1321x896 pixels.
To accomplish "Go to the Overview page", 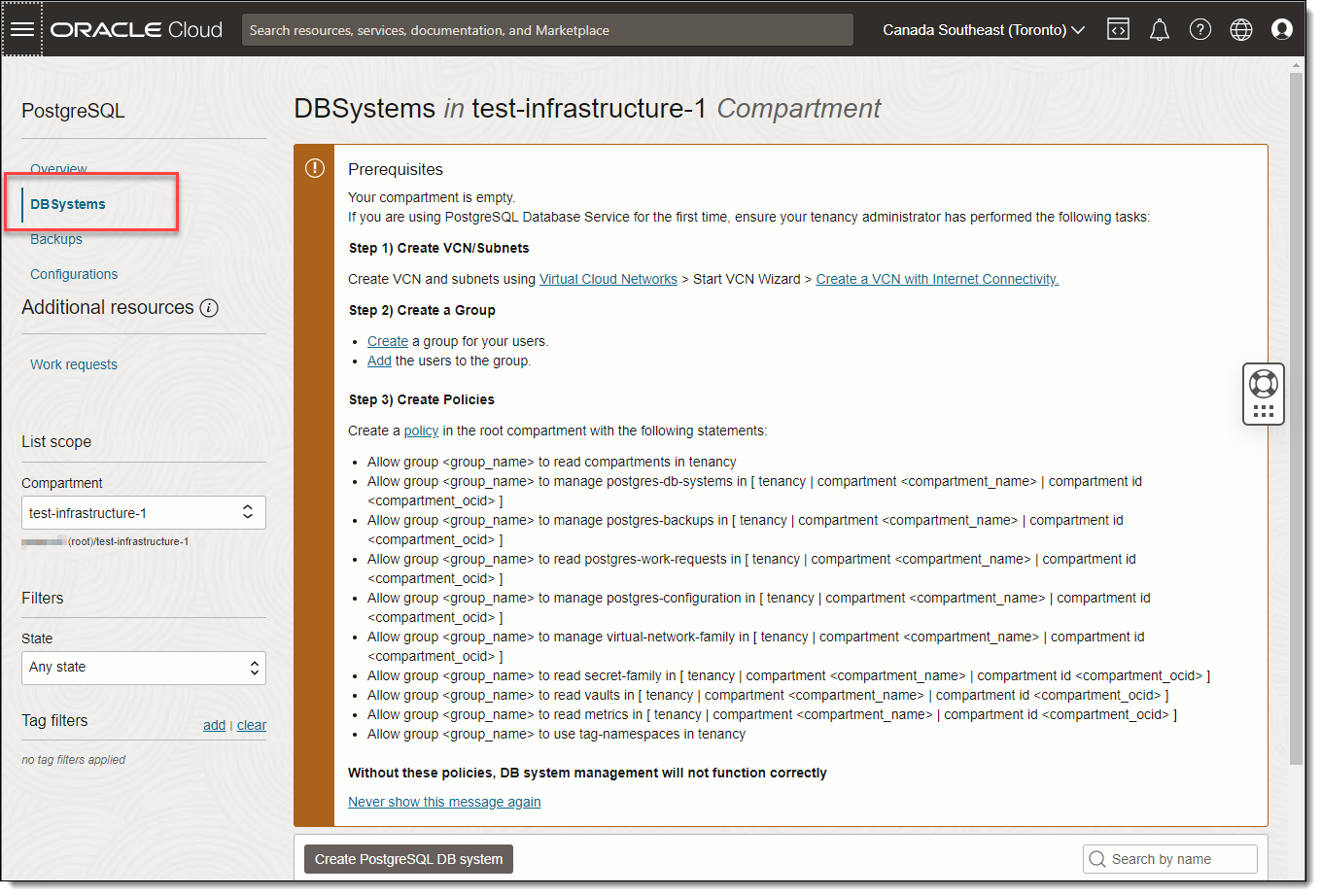I will [58, 169].
